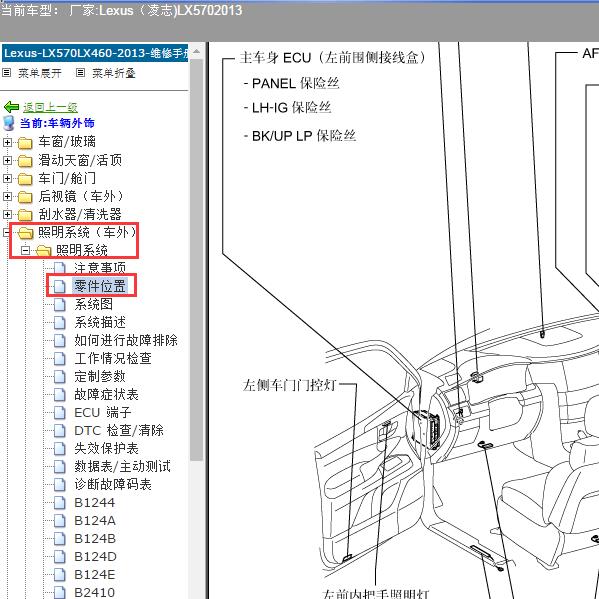Open the 数据表/主动测试 page

pos(123,466)
